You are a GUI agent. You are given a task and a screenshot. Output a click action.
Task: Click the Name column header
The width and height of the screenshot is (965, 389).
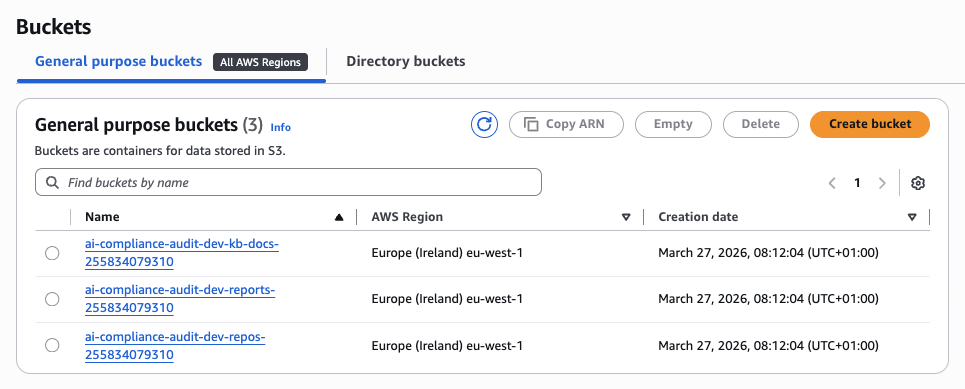(x=102, y=217)
